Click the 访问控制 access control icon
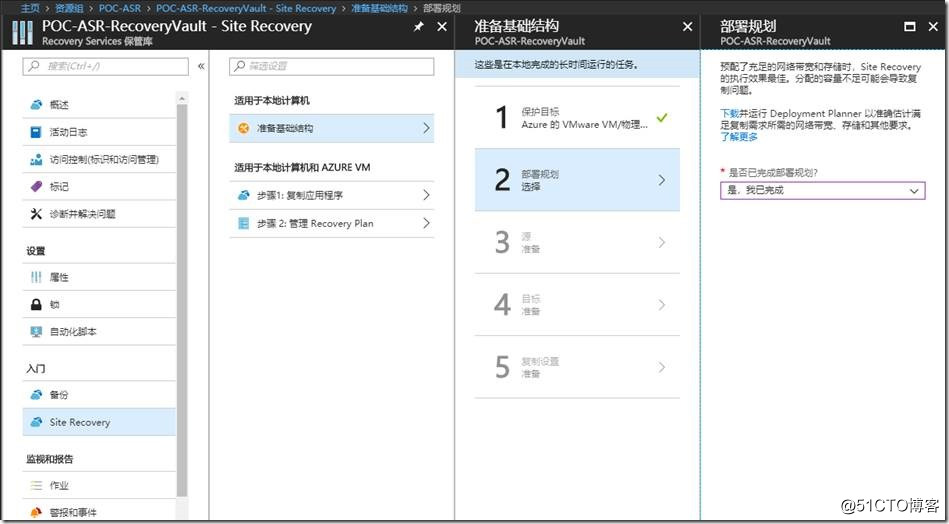Image resolution: width=949 pixels, height=524 pixels. click(x=36, y=160)
